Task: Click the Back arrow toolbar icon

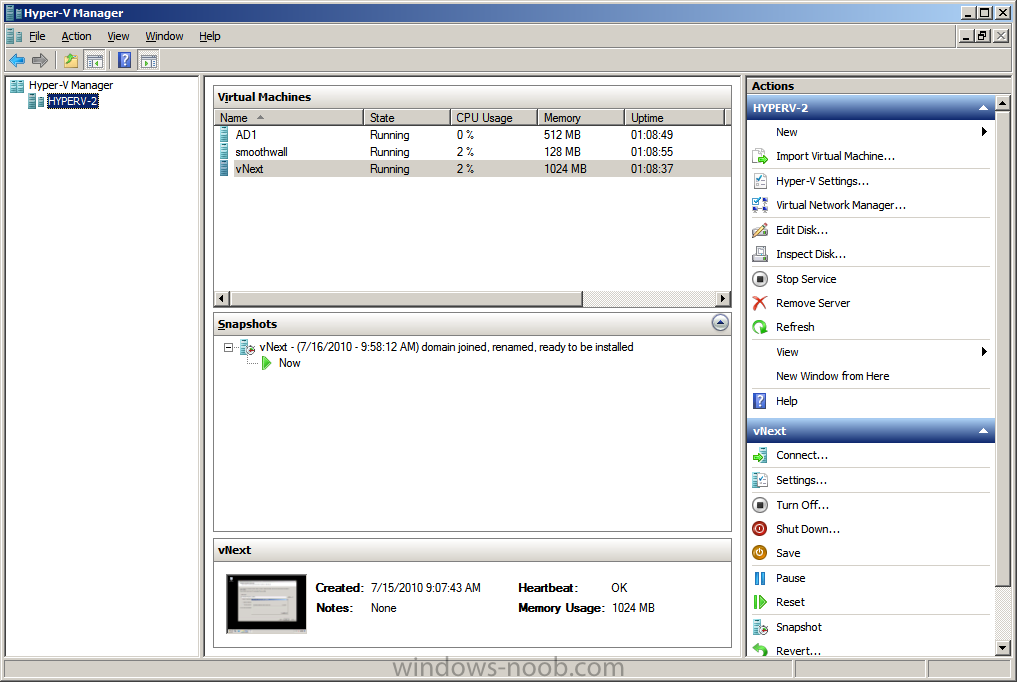Action: click(17, 61)
